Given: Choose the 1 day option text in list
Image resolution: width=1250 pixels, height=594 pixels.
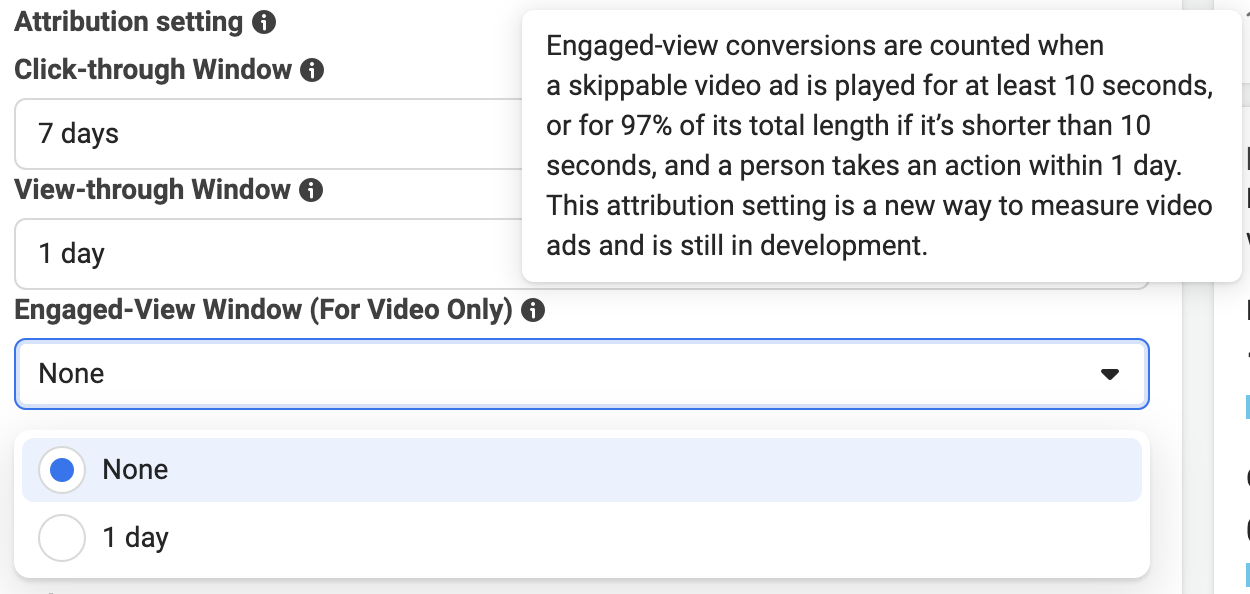Looking at the screenshot, I should point(135,538).
